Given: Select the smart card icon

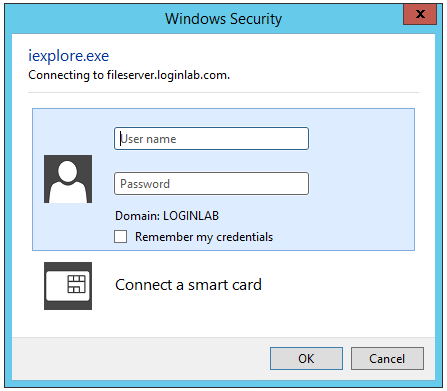Looking at the screenshot, I should pos(68,286).
